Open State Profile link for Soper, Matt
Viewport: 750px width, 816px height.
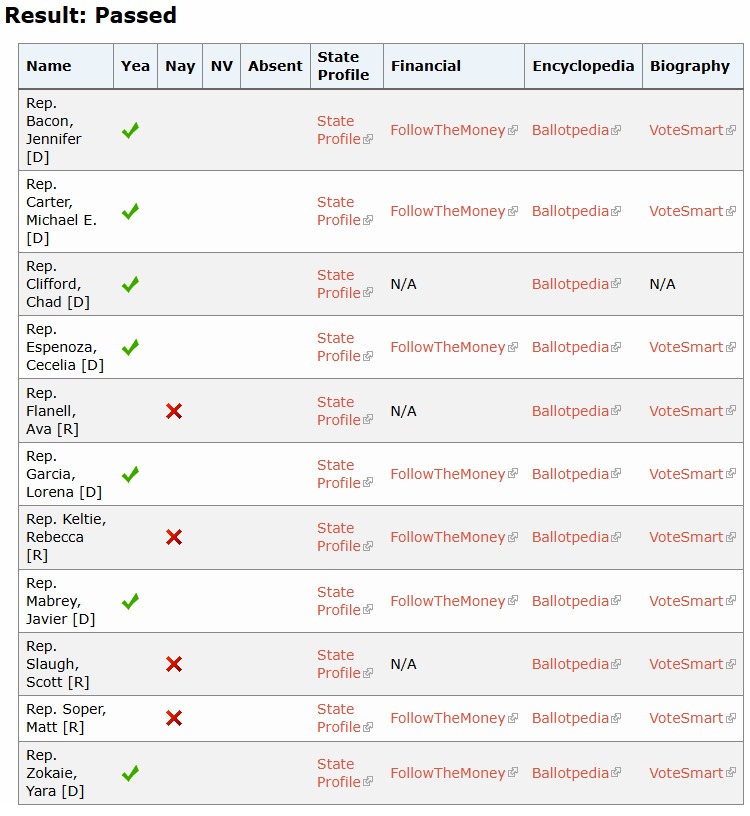tap(345, 718)
